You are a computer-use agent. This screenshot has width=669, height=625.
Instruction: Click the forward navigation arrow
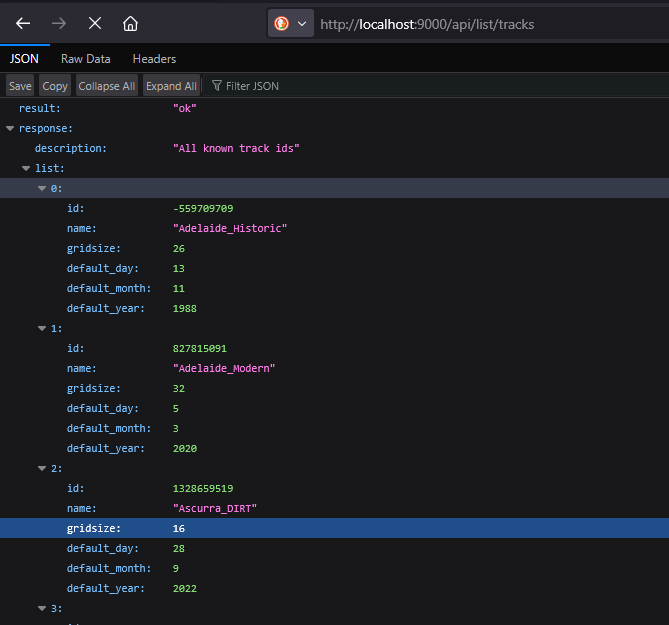[59, 23]
